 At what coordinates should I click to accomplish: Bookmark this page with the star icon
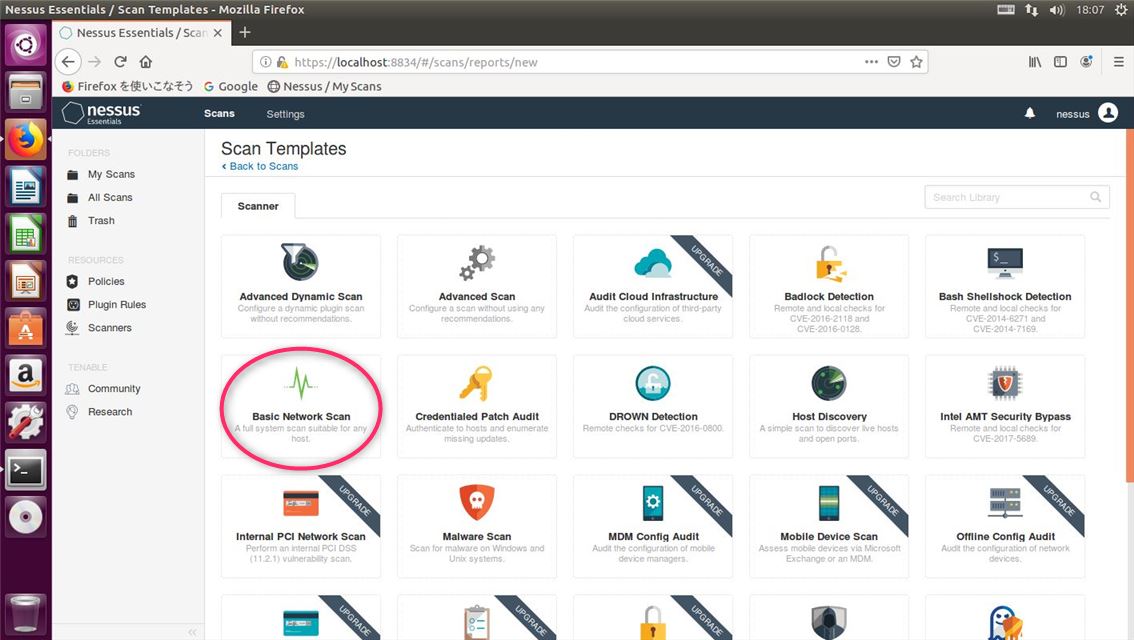tap(916, 61)
